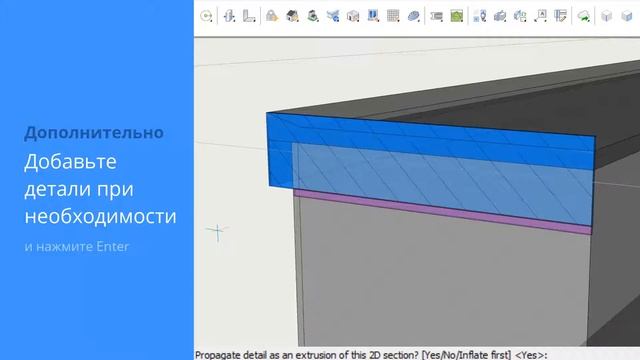Viewport: 640px width, 360px height.
Task: Click the sheet list with pencil icon
Action: (x=561, y=16)
